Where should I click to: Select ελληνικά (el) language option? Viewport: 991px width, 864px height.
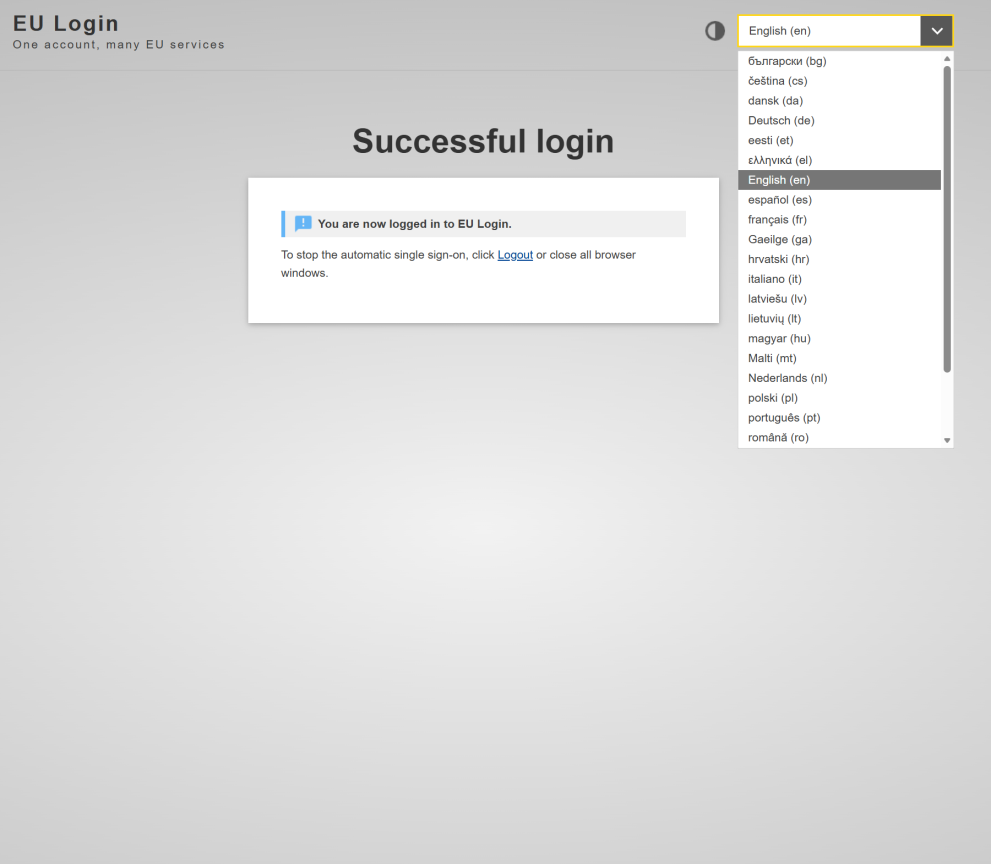tap(780, 160)
